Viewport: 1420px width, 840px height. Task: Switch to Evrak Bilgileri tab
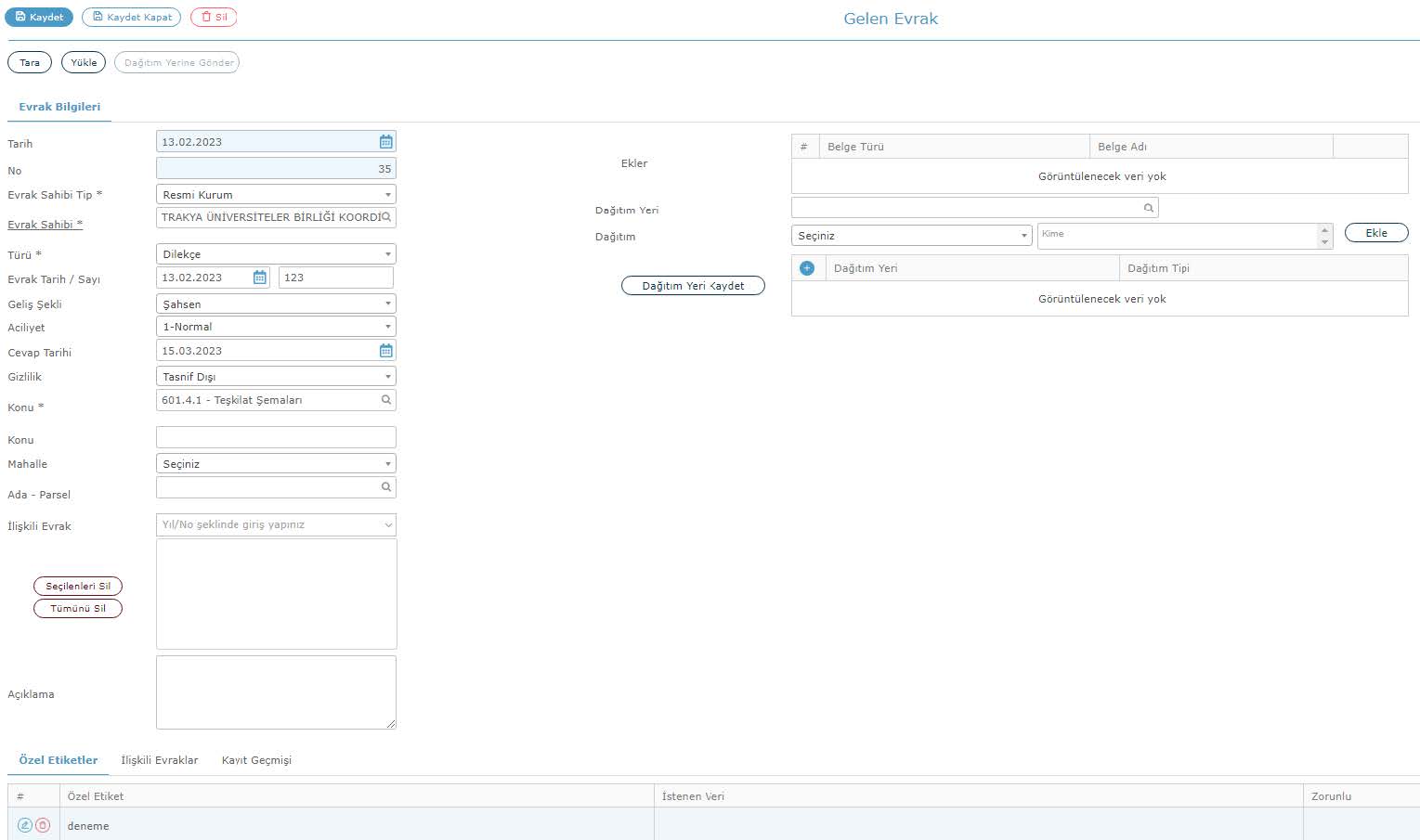tap(59, 107)
